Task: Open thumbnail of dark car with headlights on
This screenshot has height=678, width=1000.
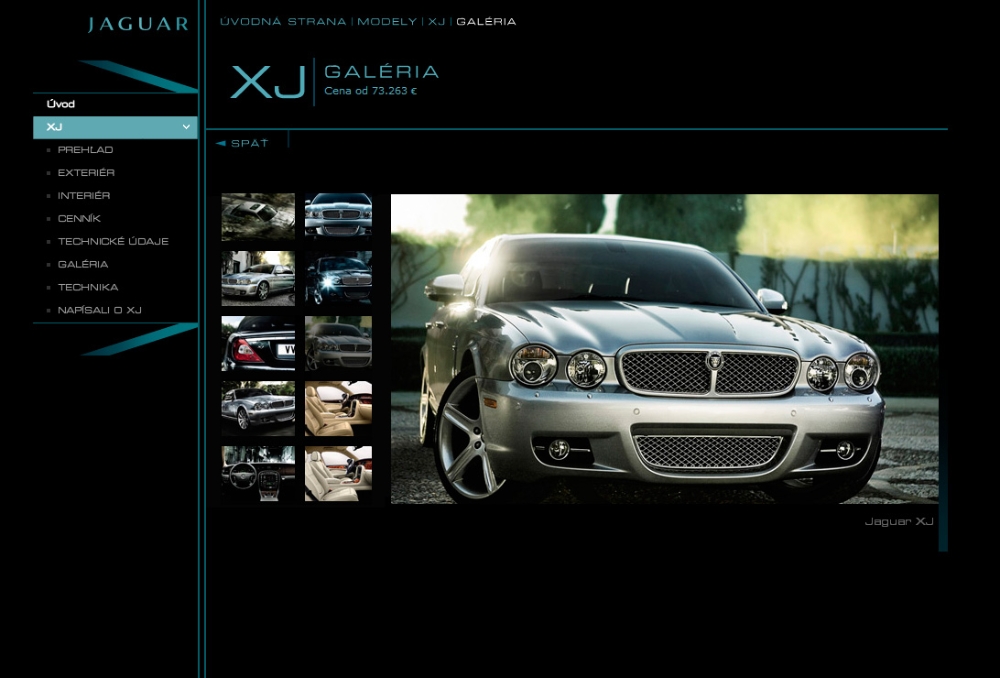Action: point(339,278)
